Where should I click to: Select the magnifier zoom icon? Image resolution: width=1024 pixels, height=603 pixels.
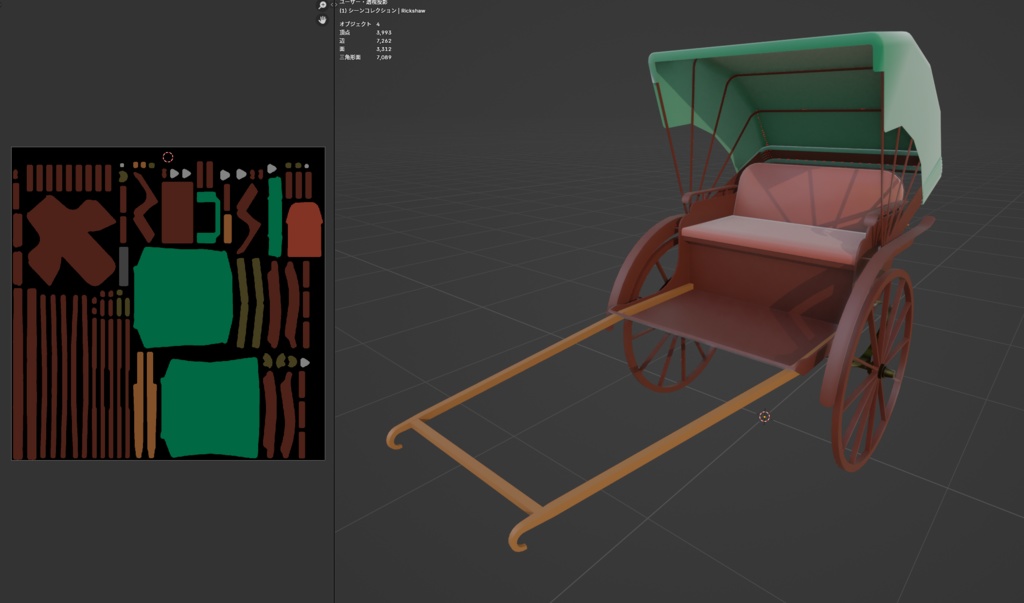[322, 5]
